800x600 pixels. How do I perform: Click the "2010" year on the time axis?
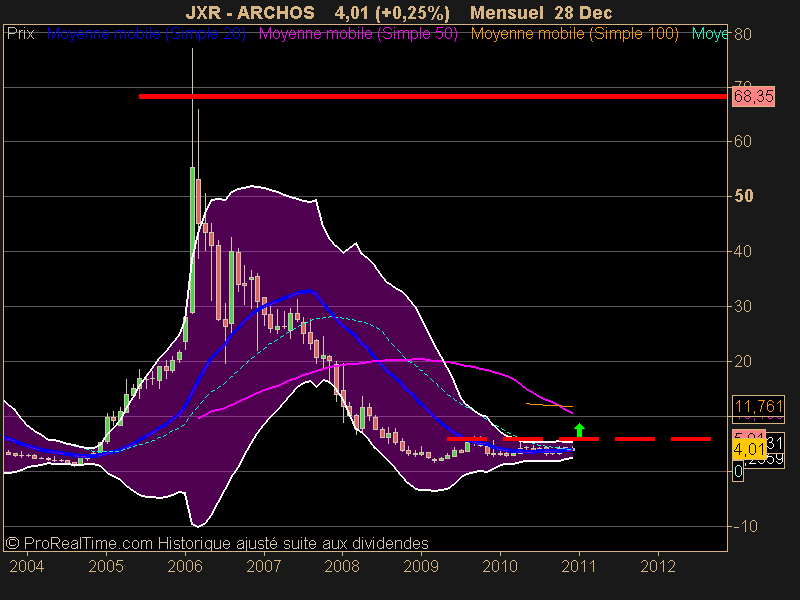point(500,566)
